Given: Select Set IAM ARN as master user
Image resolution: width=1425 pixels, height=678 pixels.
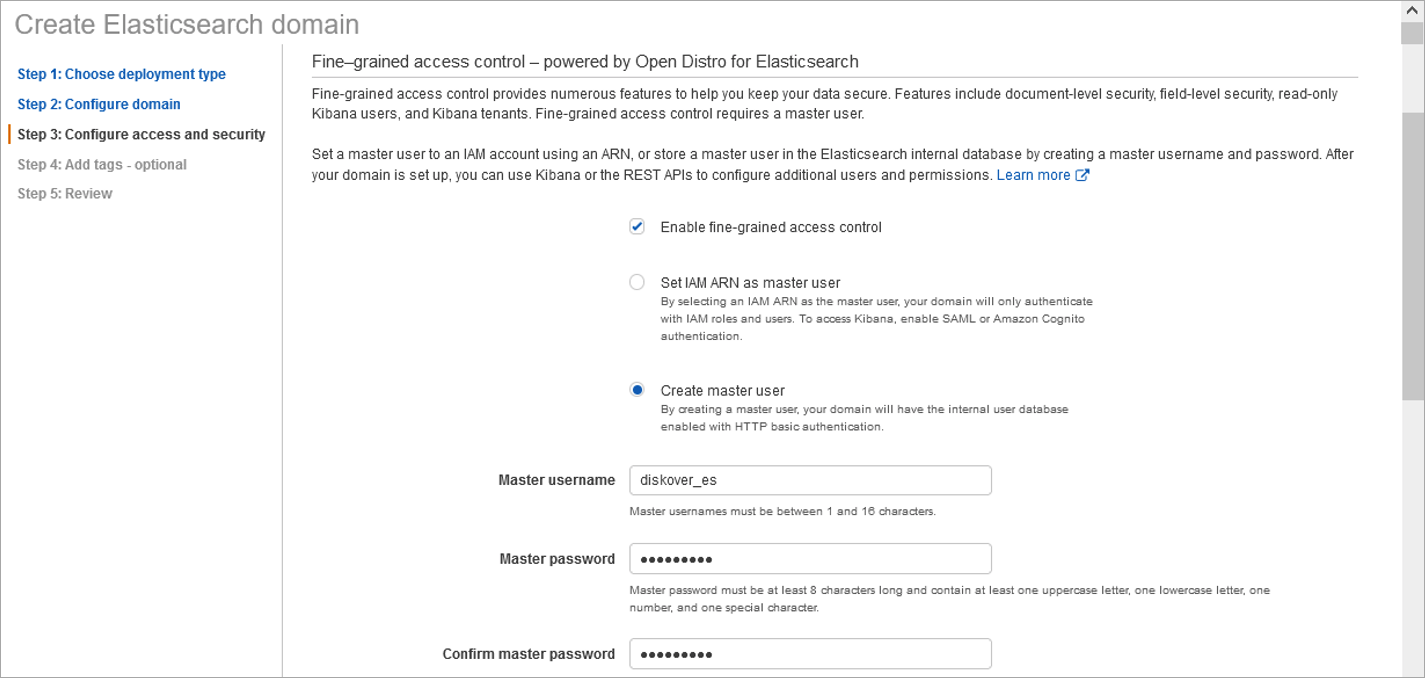Looking at the screenshot, I should coord(637,282).
